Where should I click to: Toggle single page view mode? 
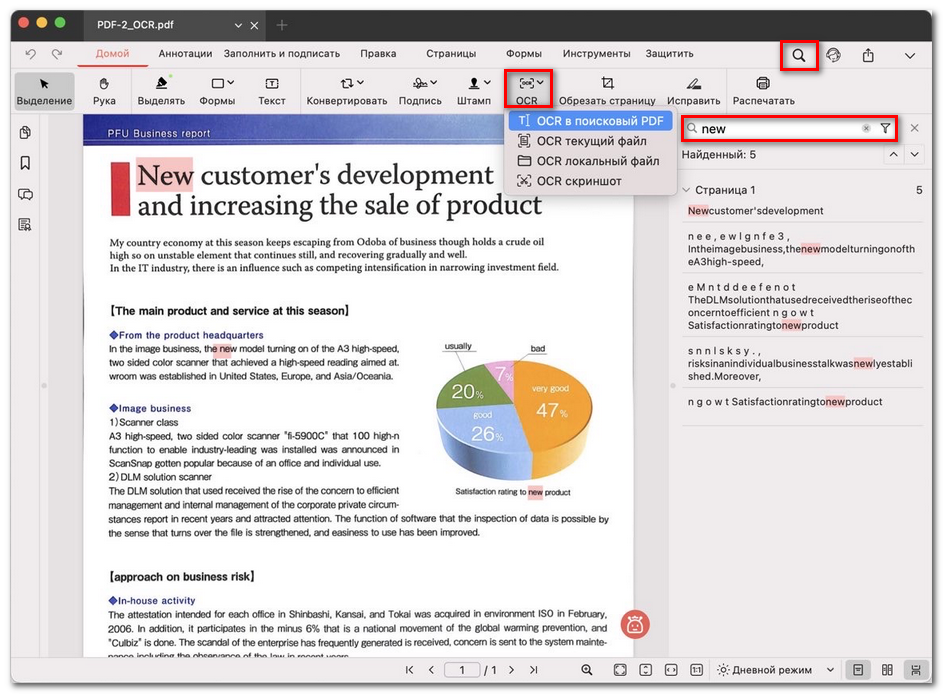coord(858,669)
